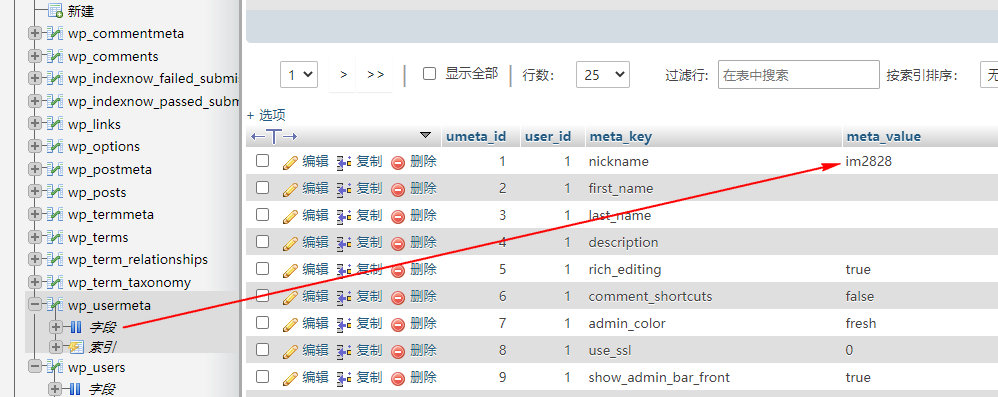
Task: Open 新建 new table entry in tree
Action: pos(81,11)
